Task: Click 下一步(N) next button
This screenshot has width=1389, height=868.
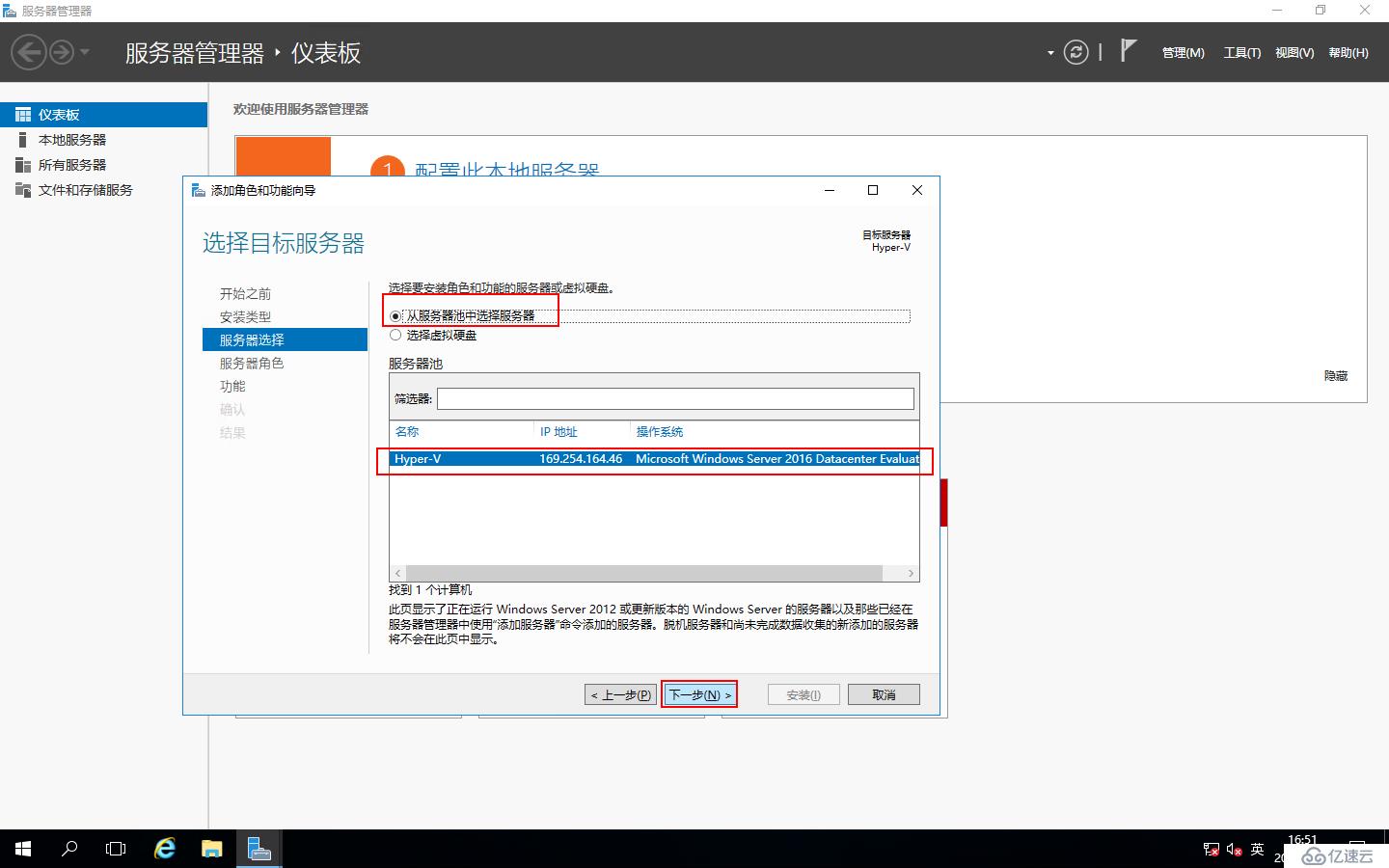Action: click(699, 694)
